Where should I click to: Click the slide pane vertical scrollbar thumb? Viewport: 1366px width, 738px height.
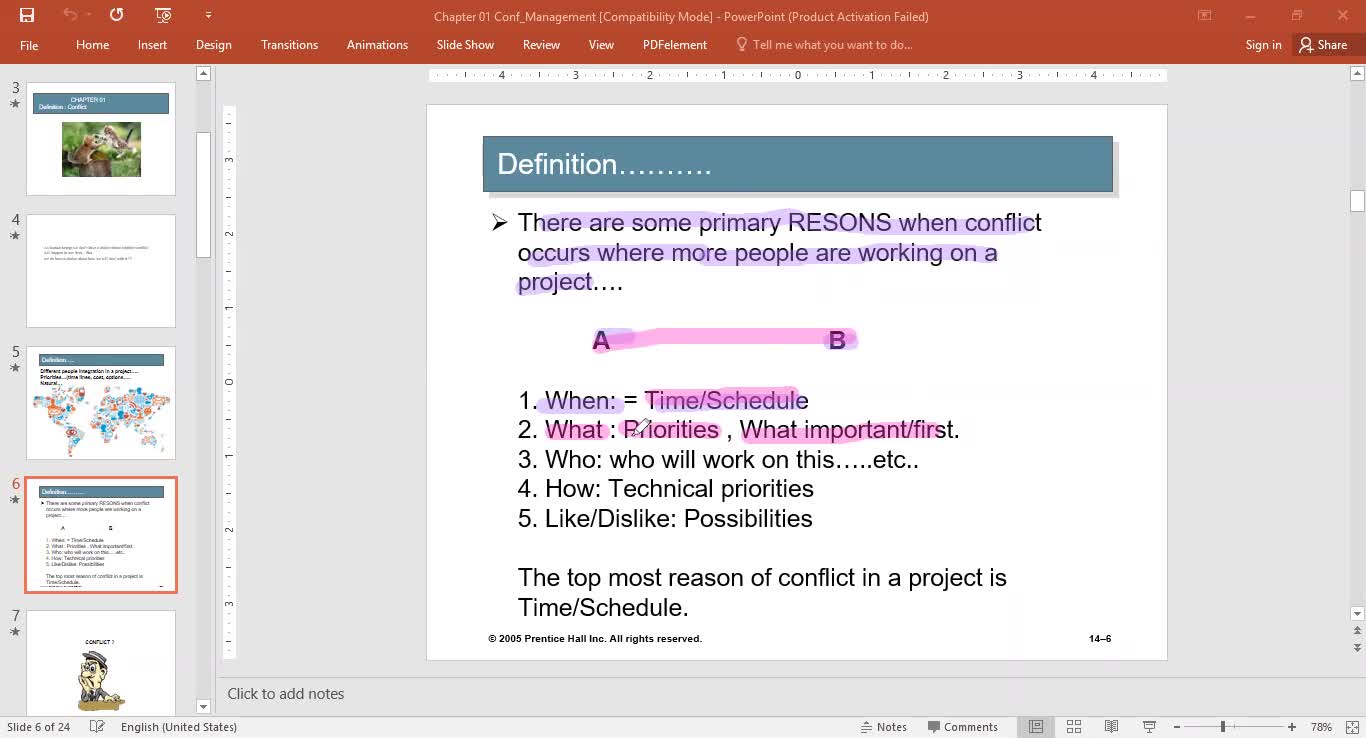click(1357, 201)
